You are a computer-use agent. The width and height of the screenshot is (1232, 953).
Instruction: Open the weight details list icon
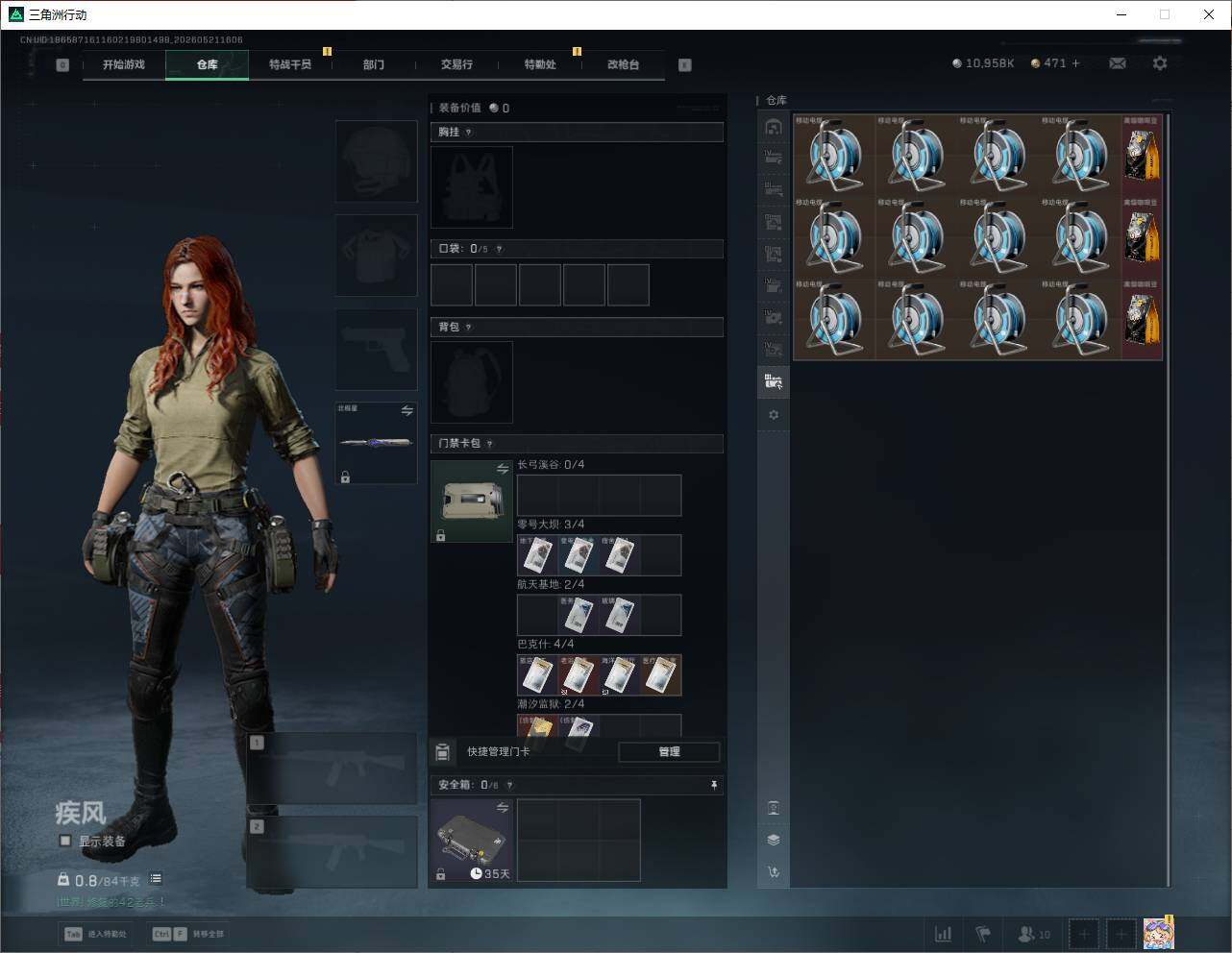click(x=156, y=879)
